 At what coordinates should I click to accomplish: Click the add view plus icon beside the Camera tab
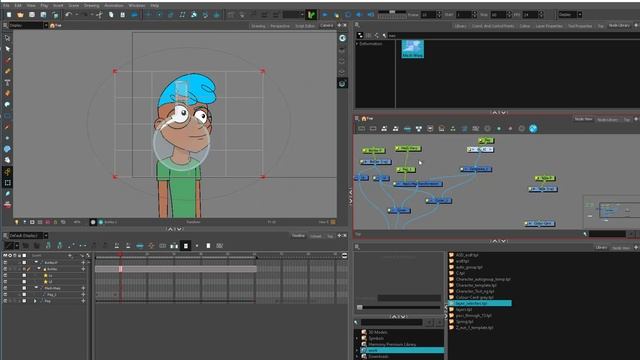point(339,25)
